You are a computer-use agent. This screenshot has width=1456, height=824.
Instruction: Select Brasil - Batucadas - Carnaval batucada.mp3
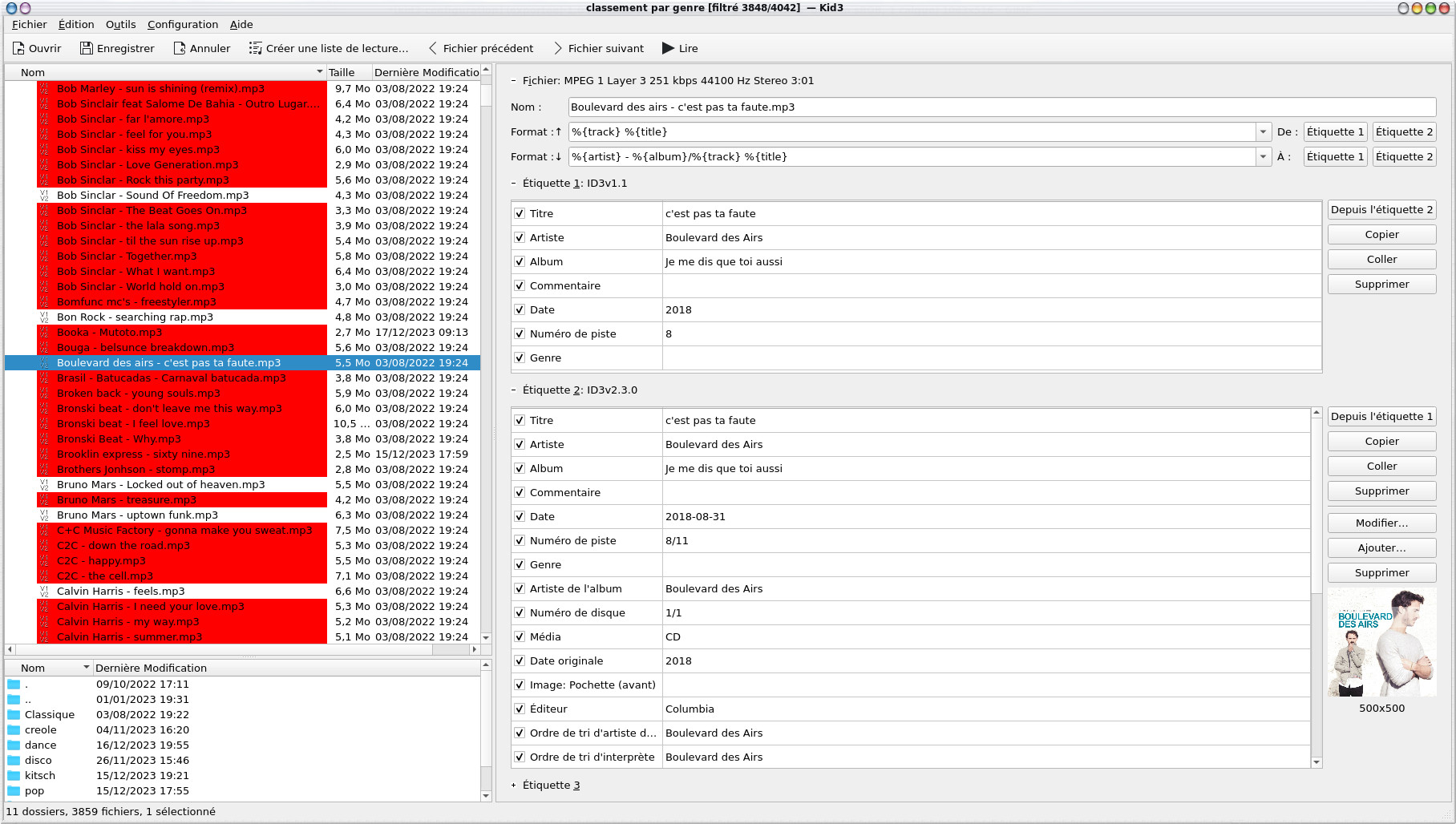172,378
